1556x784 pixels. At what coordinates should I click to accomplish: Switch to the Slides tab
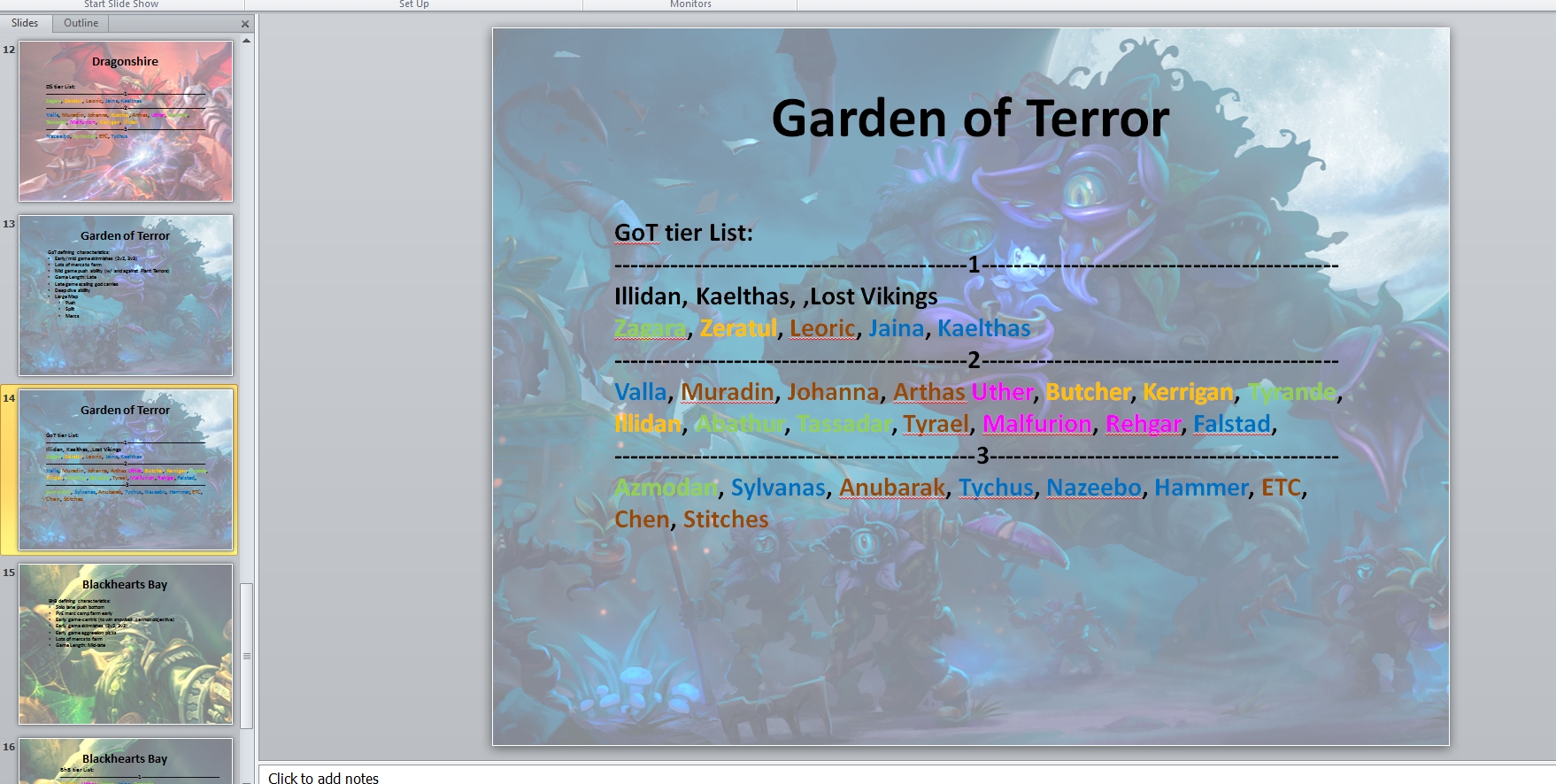pos(26,23)
